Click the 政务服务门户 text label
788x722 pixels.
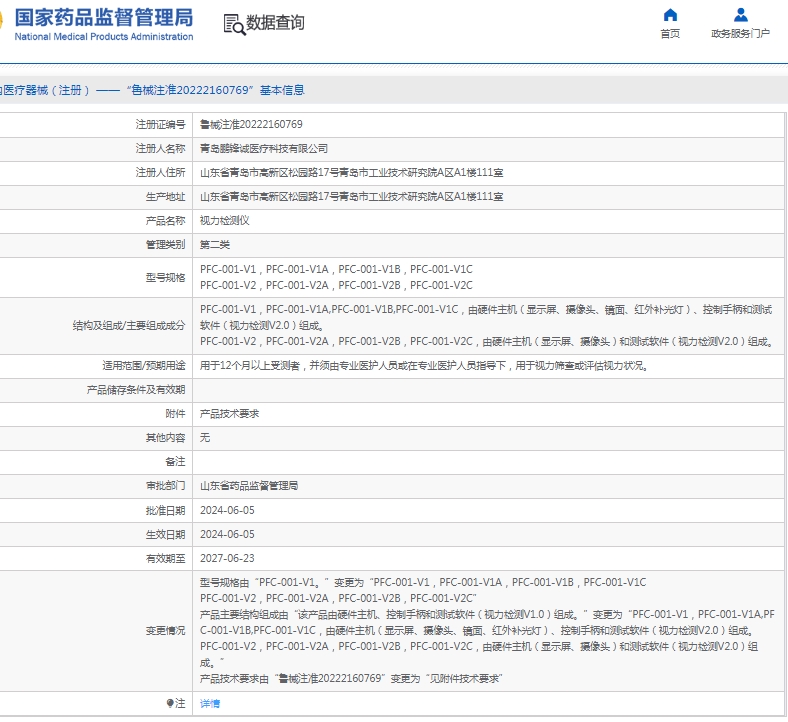pos(740,34)
